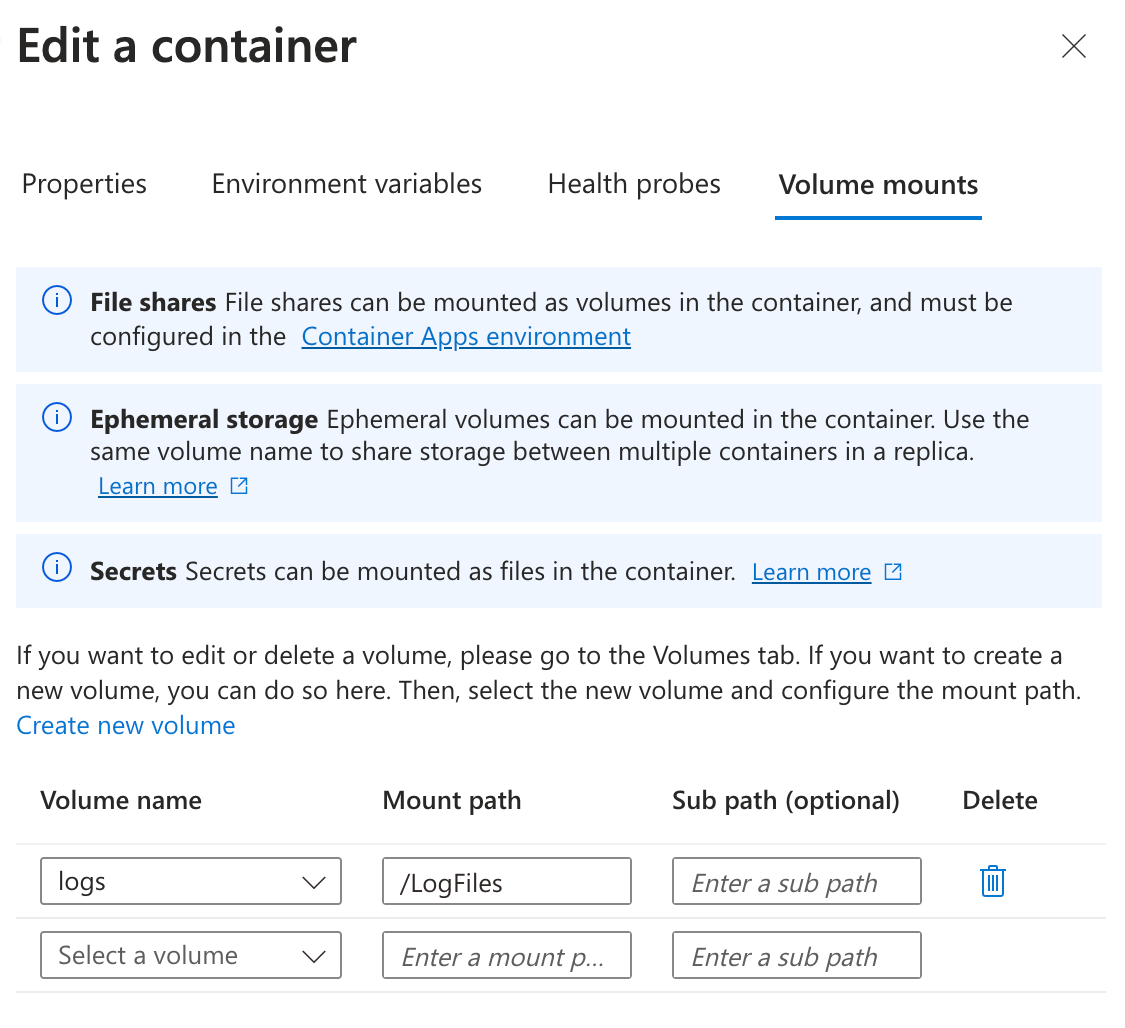This screenshot has width=1125, height=1028.
Task: Click the info icon beside Ephemeral storage
Action: (57, 418)
